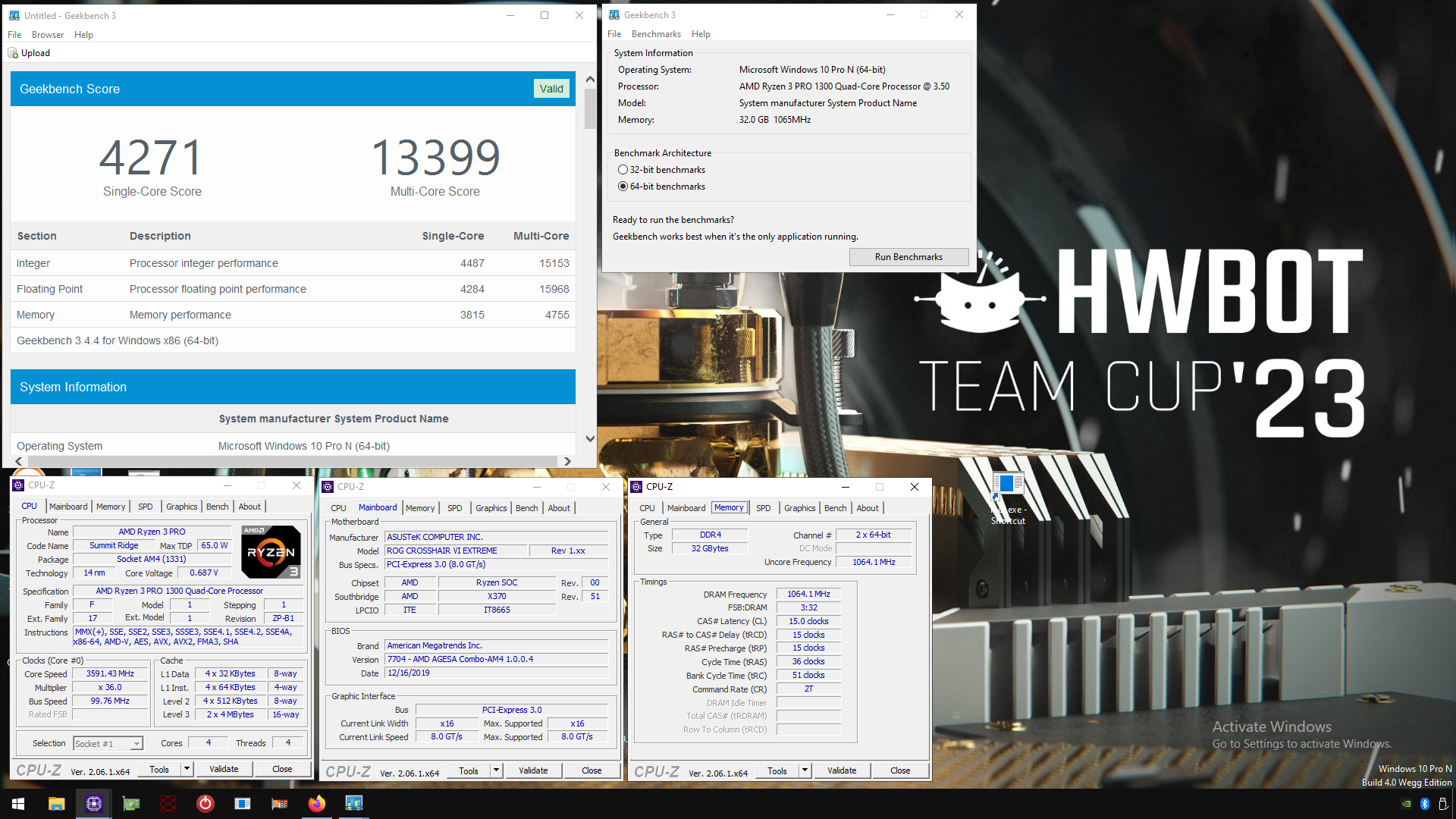Click the Memory row in Geekbench results

[293, 315]
